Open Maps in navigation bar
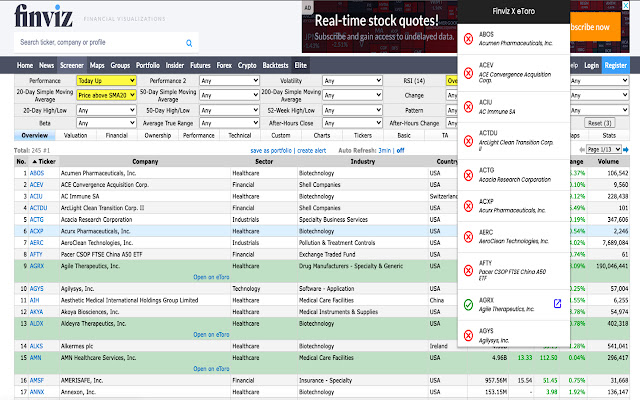The width and height of the screenshot is (640, 400). 97,65
